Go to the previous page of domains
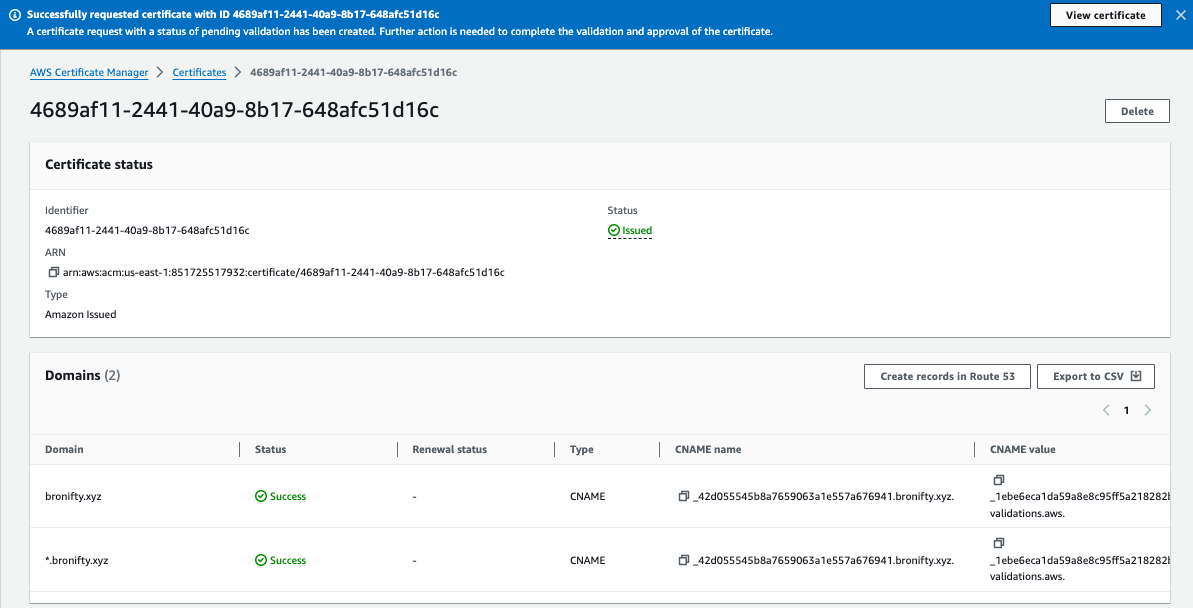The height and width of the screenshot is (608, 1193). [1106, 410]
